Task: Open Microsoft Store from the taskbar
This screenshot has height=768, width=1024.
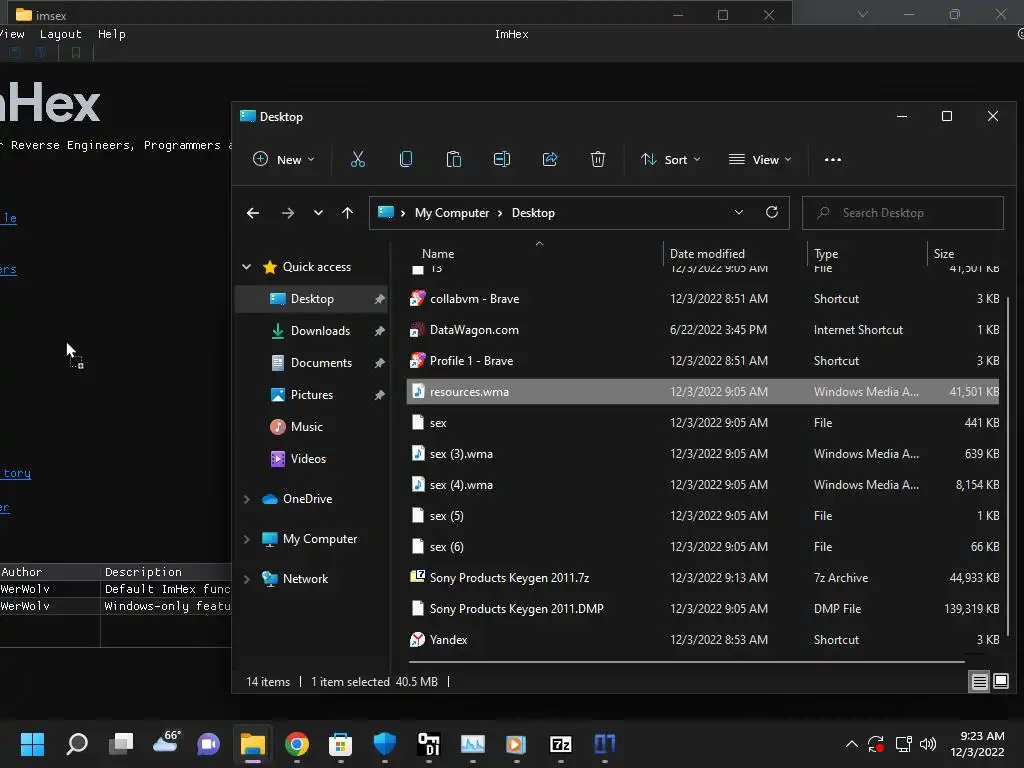Action: point(340,744)
